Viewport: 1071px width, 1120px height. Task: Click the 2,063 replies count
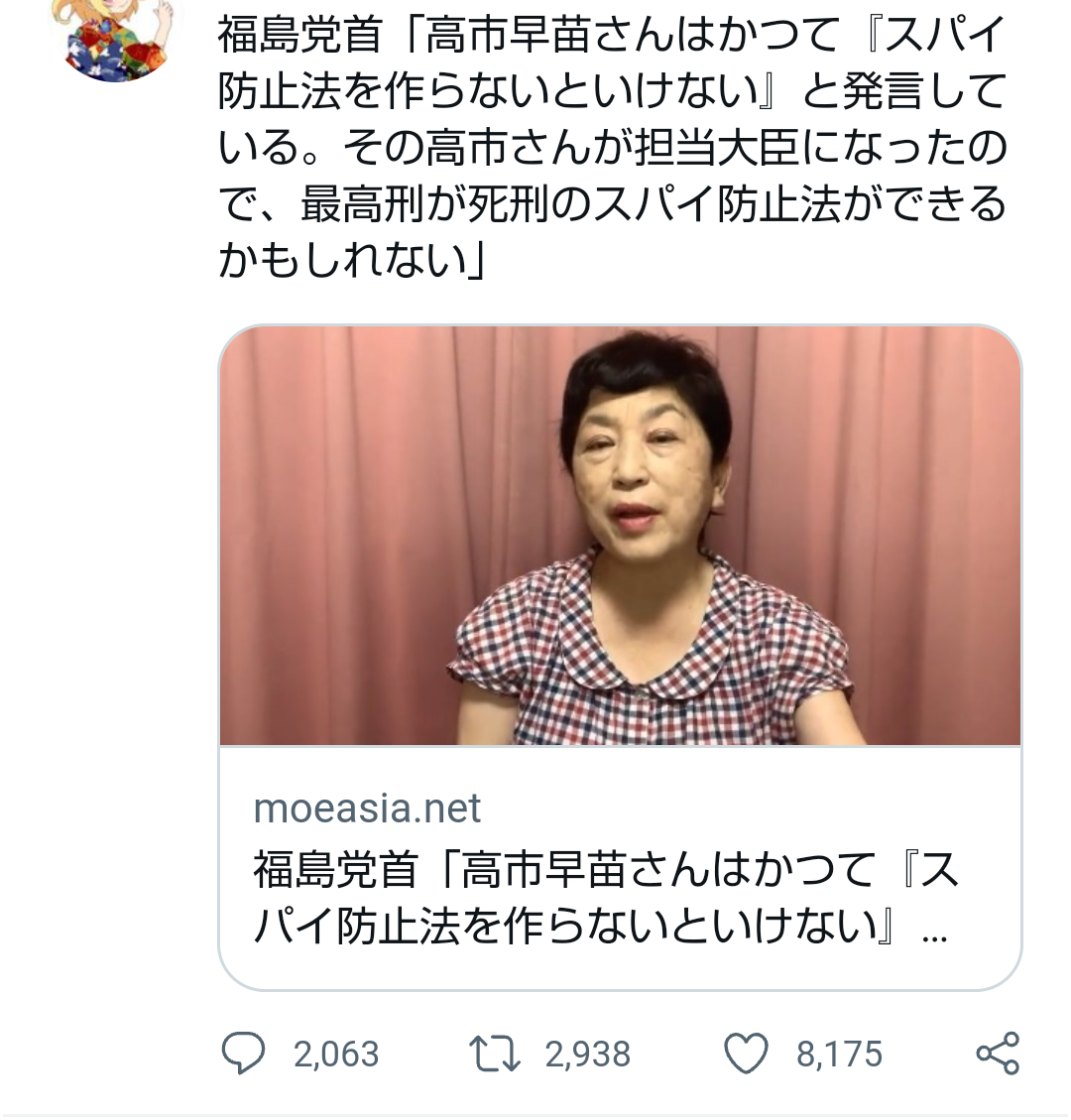click(336, 1055)
